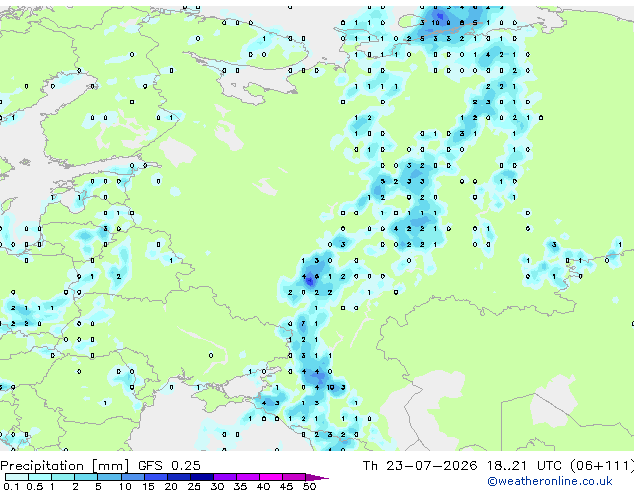This screenshot has width=634, height=490.
Task: Click the "18..21 UTC" time range text
Action: click(524, 466)
